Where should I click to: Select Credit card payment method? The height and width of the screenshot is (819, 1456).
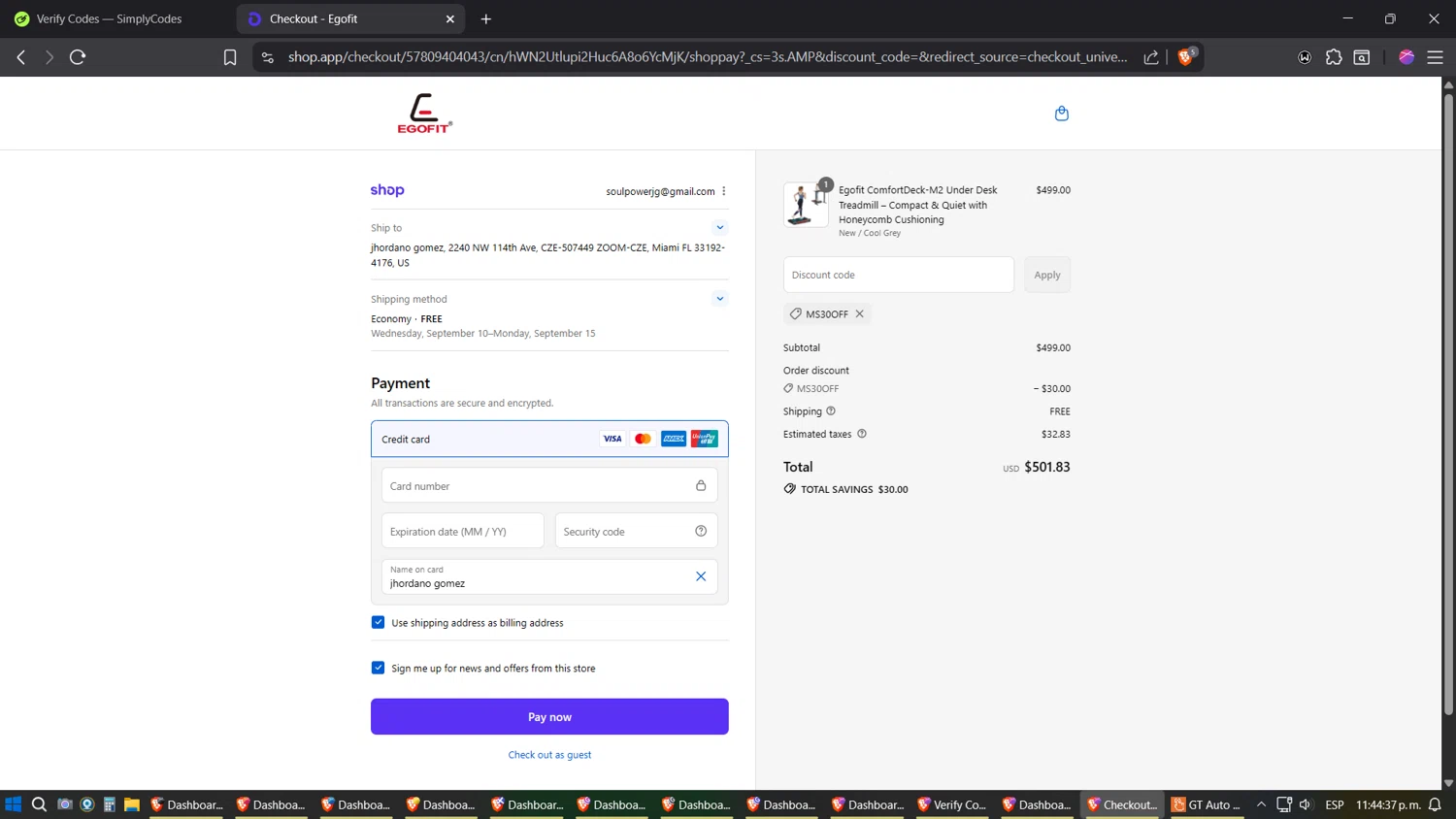point(549,439)
